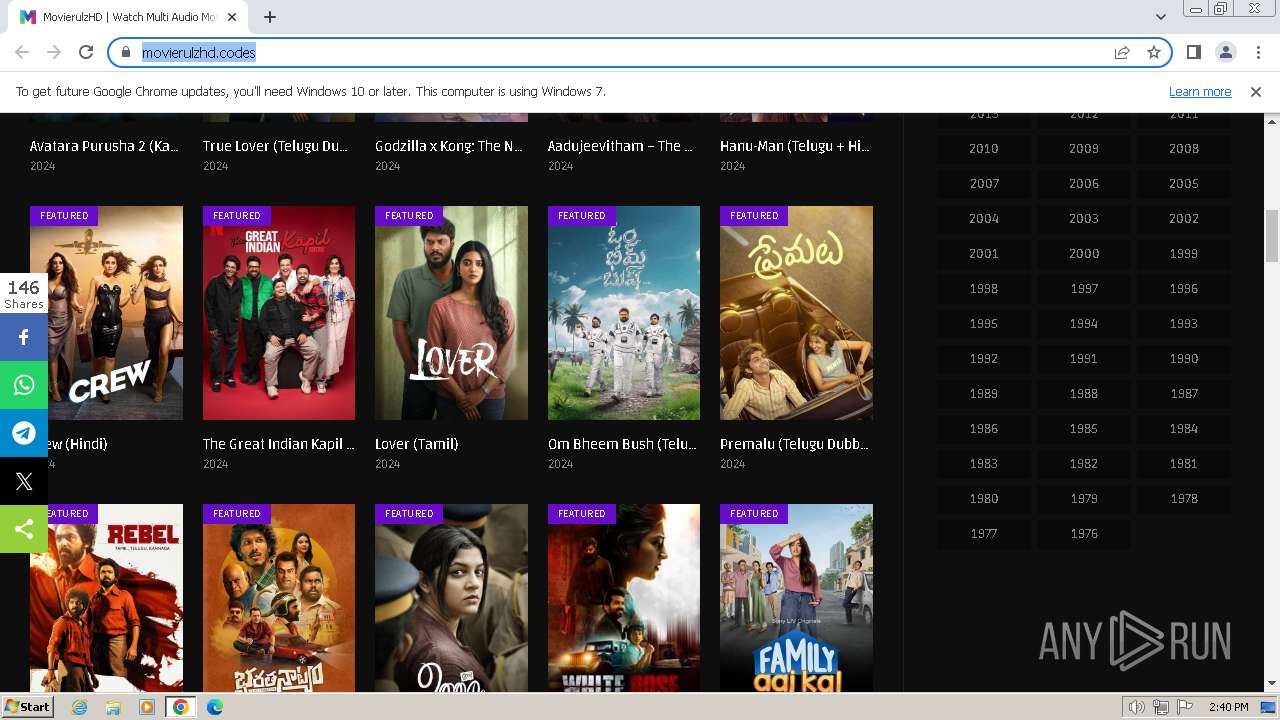Click the volume speaker tray icon
The height and width of the screenshot is (720, 1280).
[x=1136, y=707]
